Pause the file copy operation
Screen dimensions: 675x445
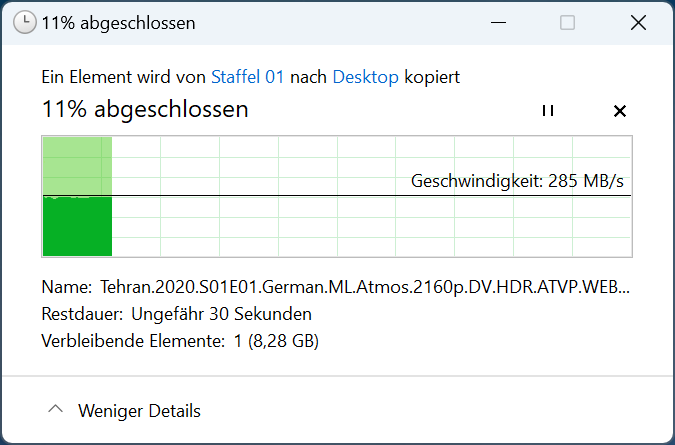pos(548,111)
